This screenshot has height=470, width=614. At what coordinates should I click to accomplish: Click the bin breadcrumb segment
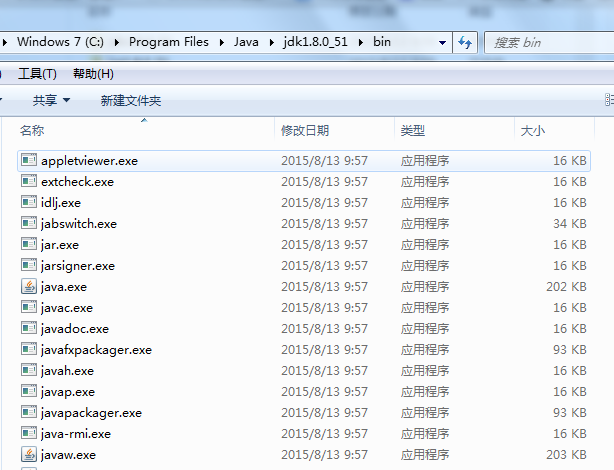382,42
